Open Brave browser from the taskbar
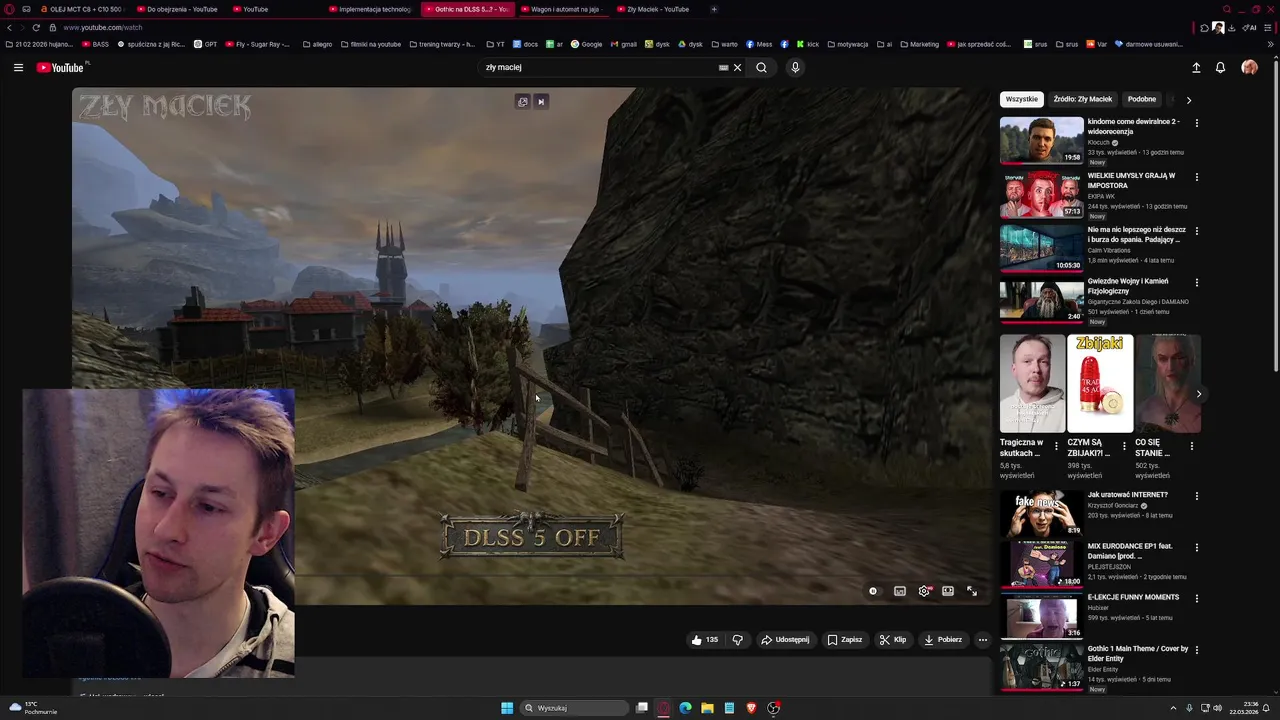This screenshot has height=720, width=1280. click(x=751, y=708)
